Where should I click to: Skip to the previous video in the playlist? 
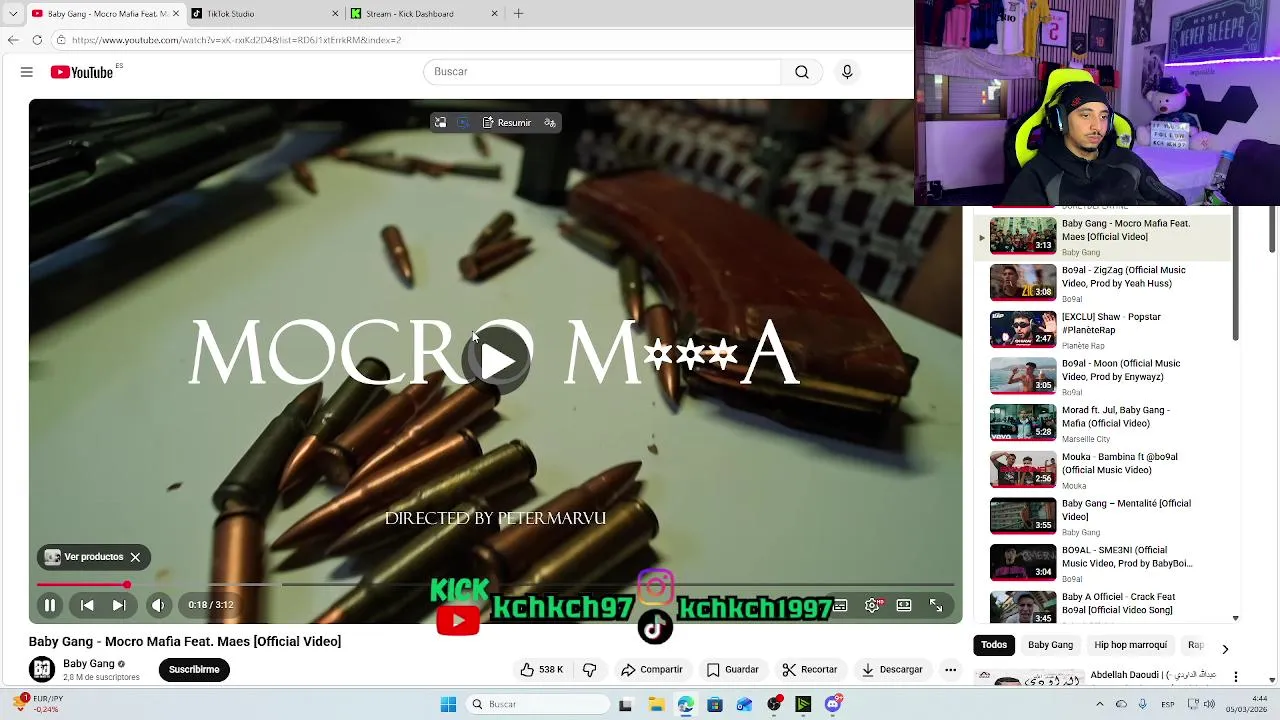tap(87, 605)
